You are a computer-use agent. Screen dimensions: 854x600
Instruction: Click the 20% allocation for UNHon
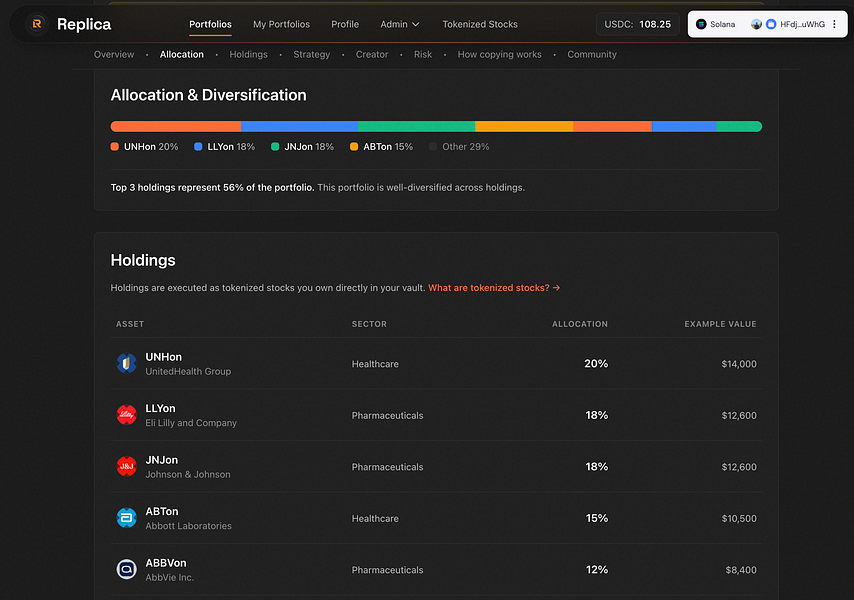[596, 363]
